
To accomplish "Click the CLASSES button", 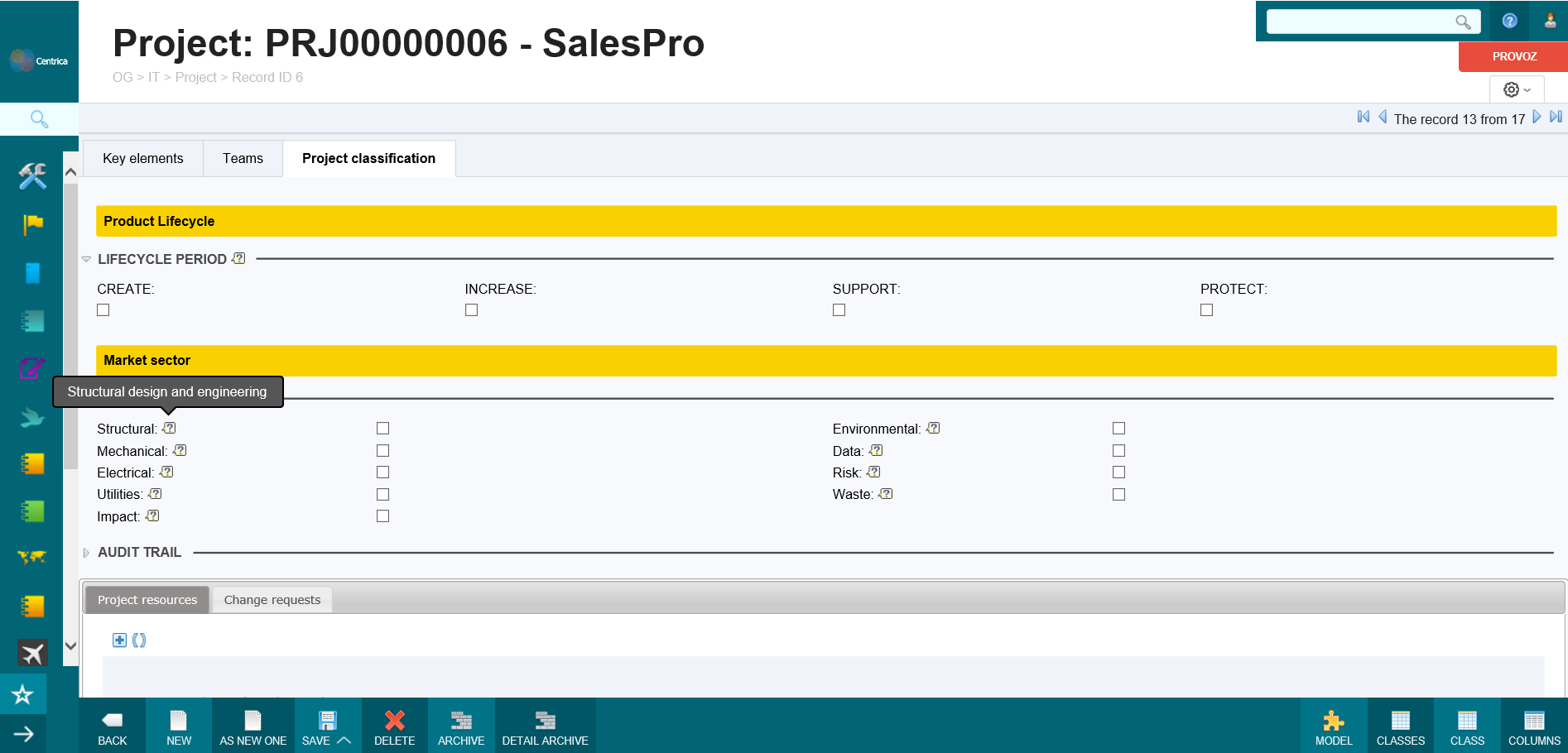I will [x=1401, y=727].
